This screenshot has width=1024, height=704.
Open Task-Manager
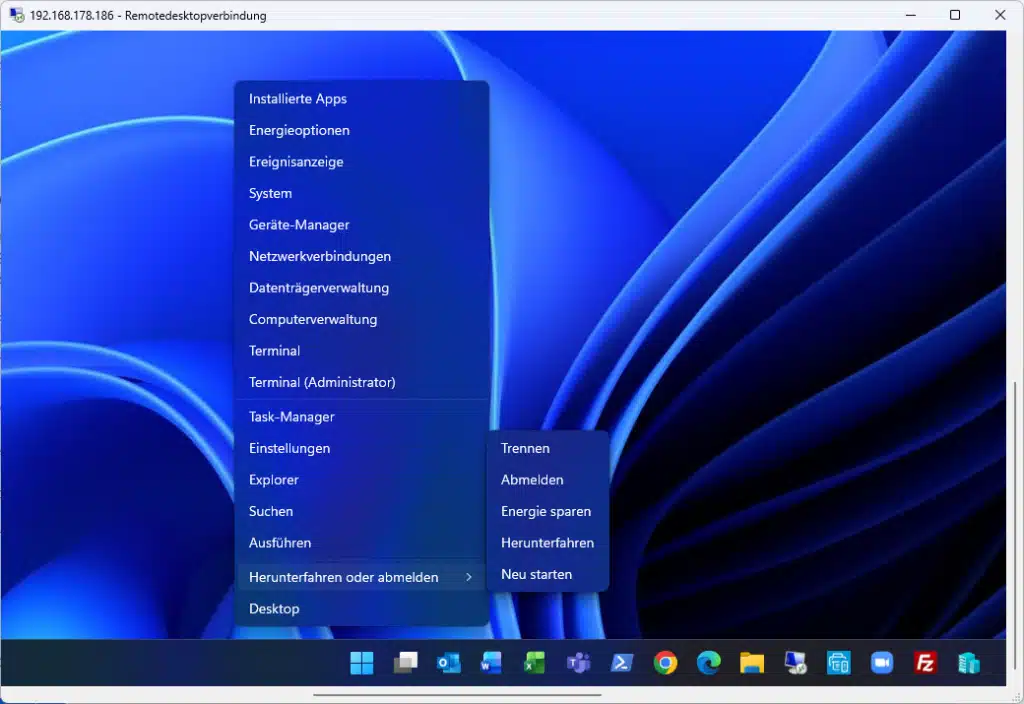[x=361, y=417]
